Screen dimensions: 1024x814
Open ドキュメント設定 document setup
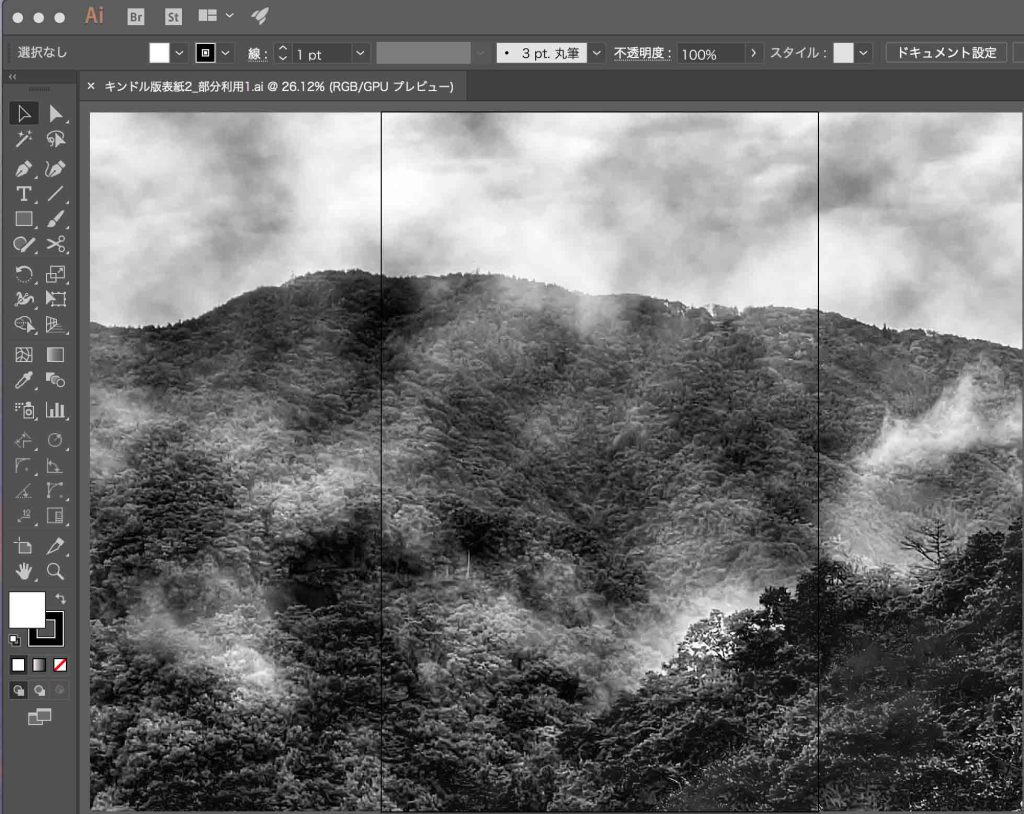[946, 53]
